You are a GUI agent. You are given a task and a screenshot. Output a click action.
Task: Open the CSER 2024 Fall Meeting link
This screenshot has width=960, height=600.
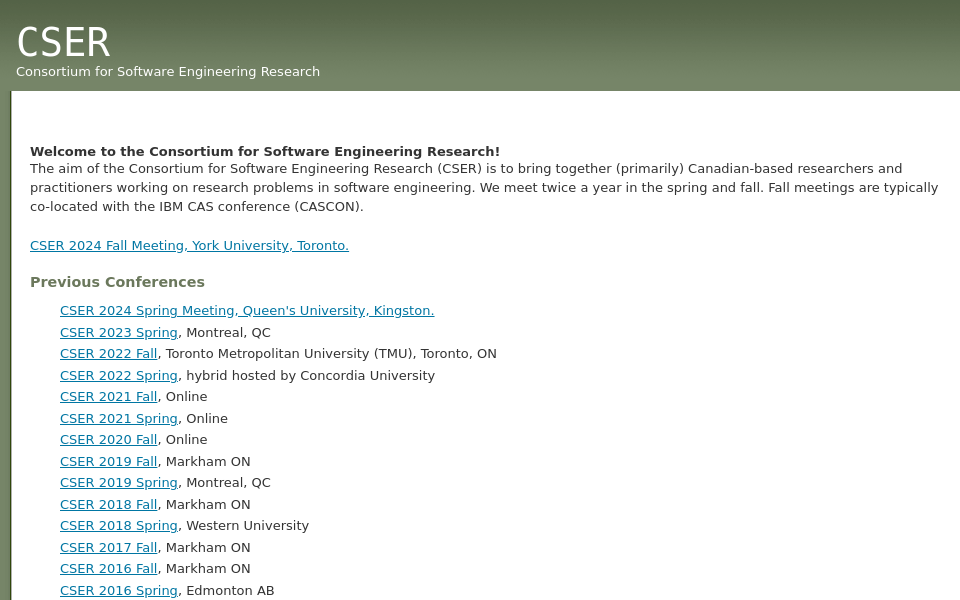189,245
